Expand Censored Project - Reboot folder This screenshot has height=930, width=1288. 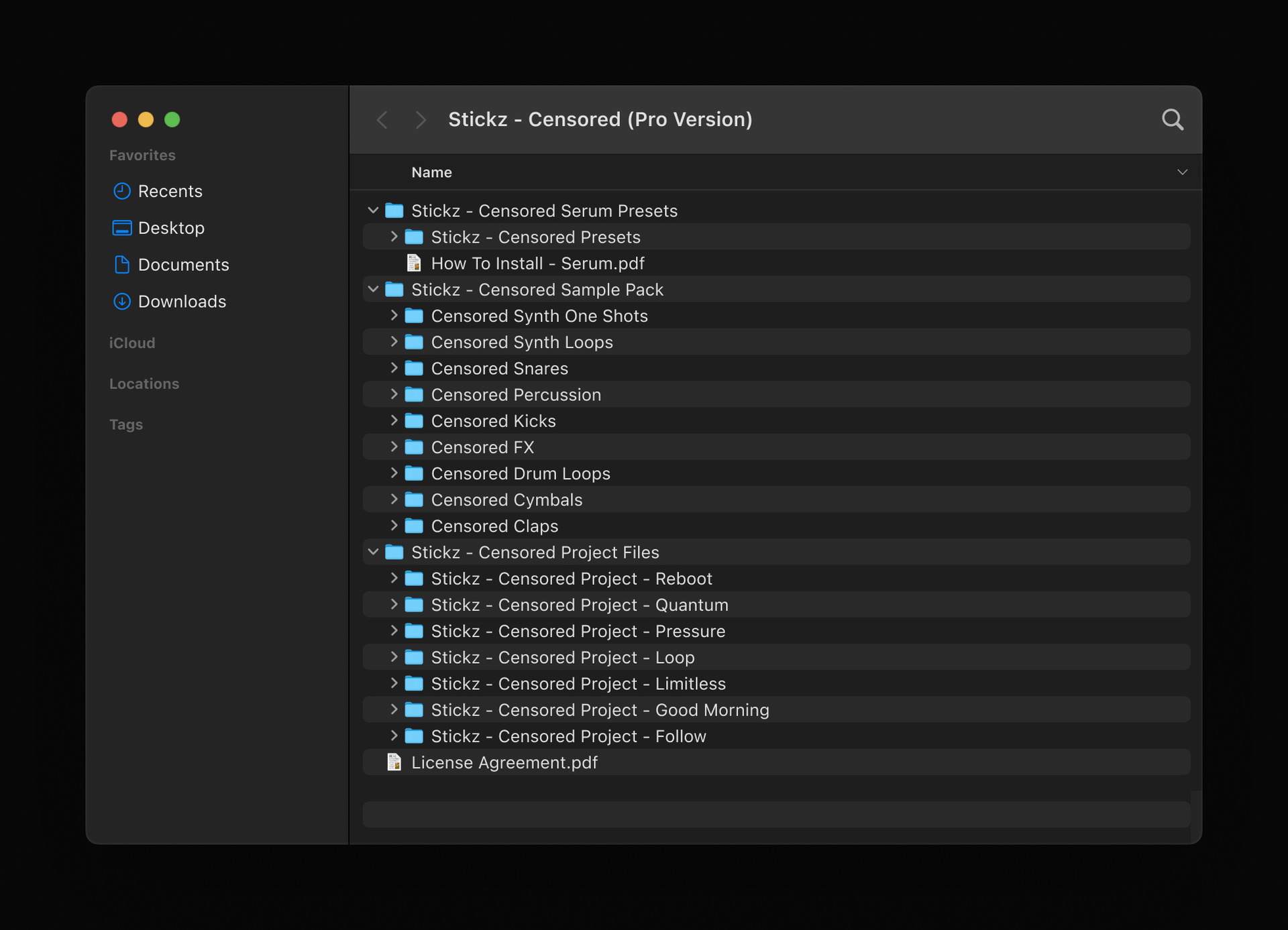click(x=394, y=578)
